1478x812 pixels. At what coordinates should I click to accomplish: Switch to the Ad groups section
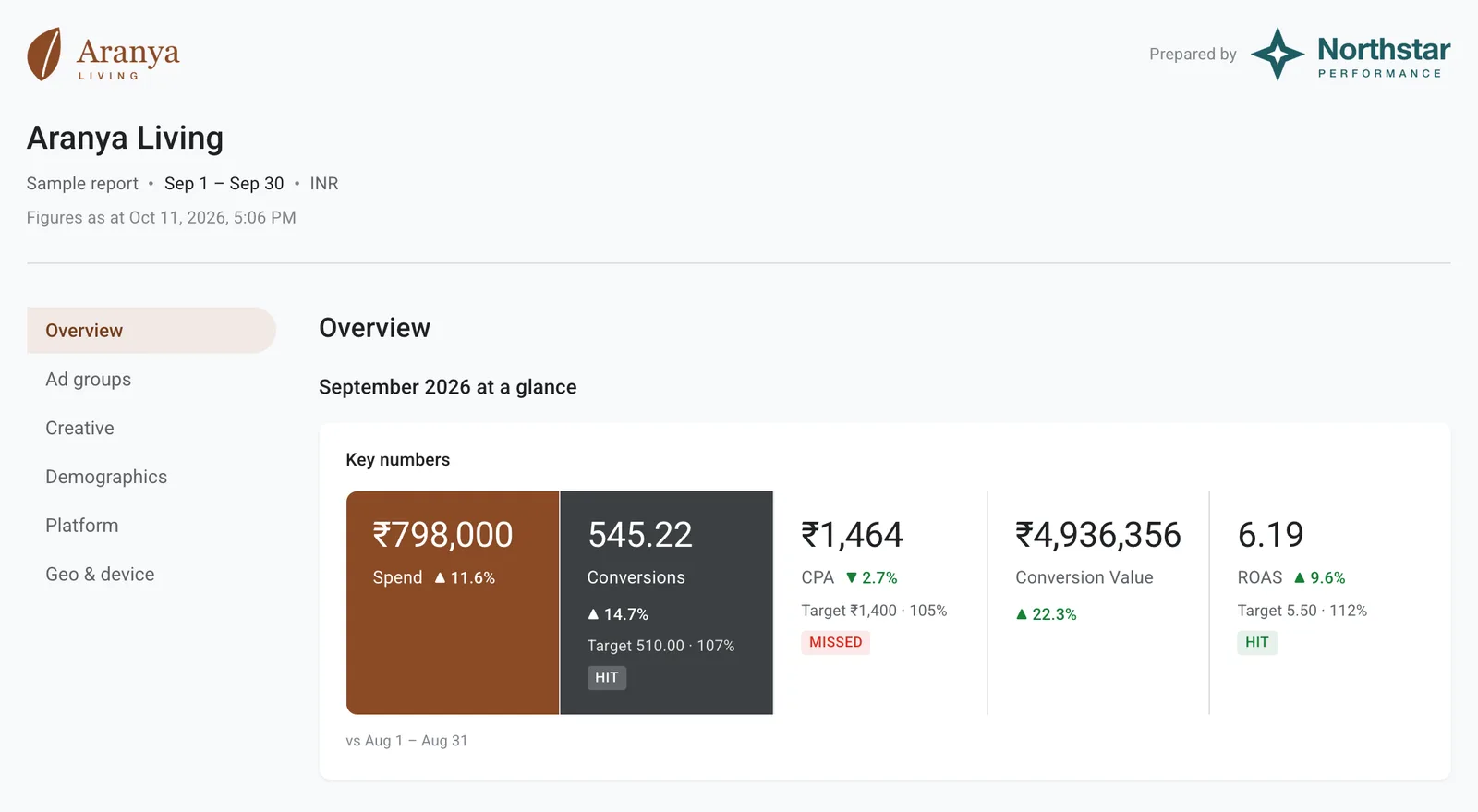click(88, 380)
